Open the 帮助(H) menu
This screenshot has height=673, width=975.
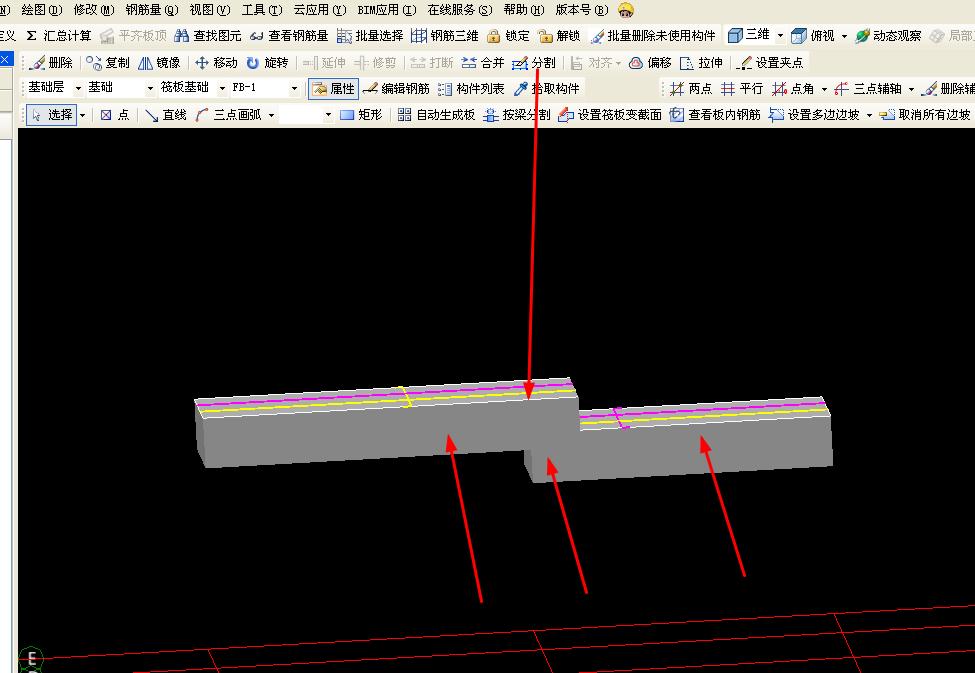tap(524, 10)
